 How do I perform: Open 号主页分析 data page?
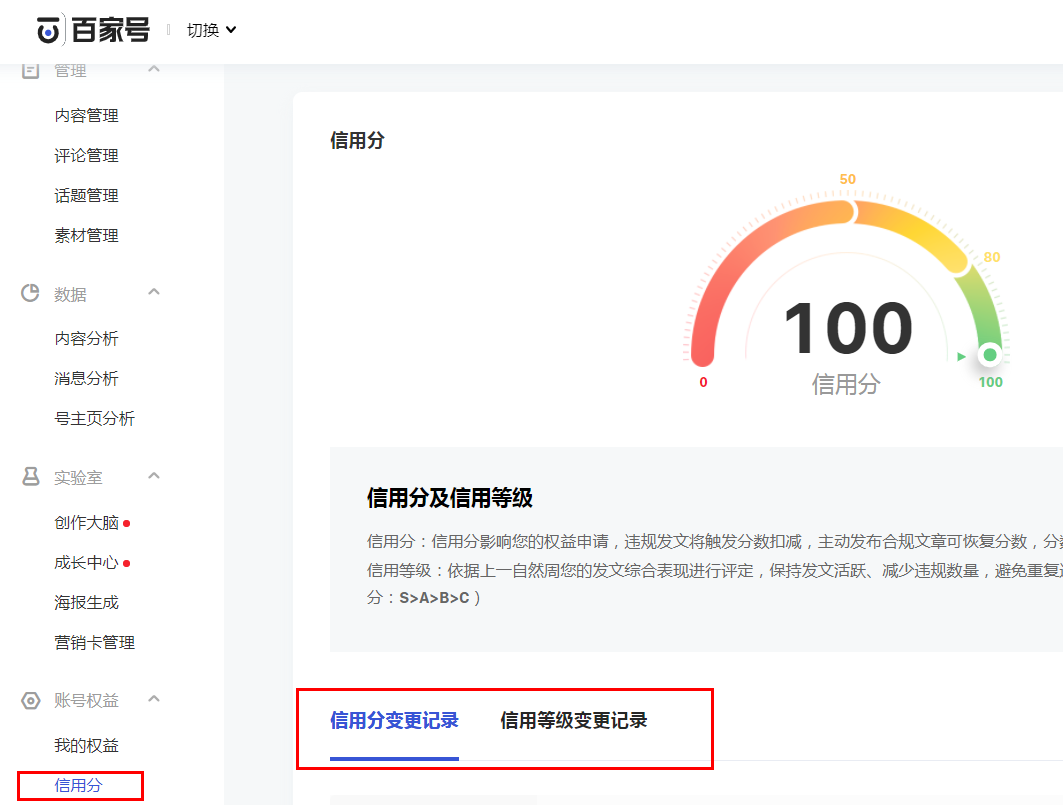coord(94,419)
